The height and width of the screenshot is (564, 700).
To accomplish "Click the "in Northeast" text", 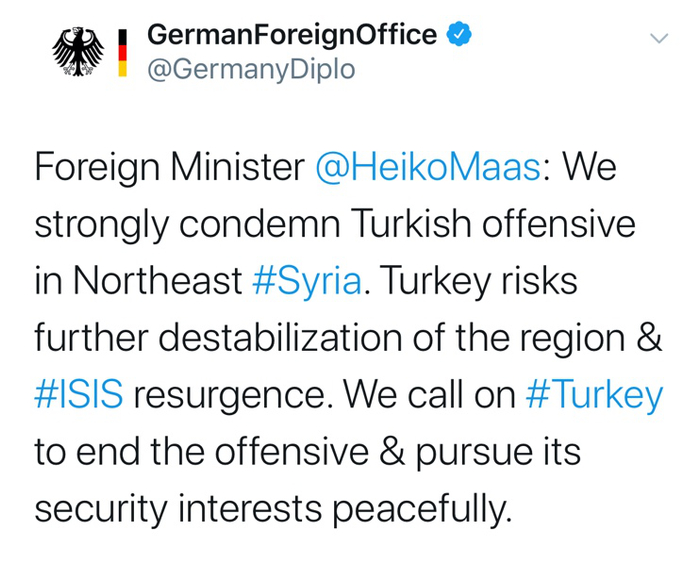I will pyautogui.click(x=138, y=281).
